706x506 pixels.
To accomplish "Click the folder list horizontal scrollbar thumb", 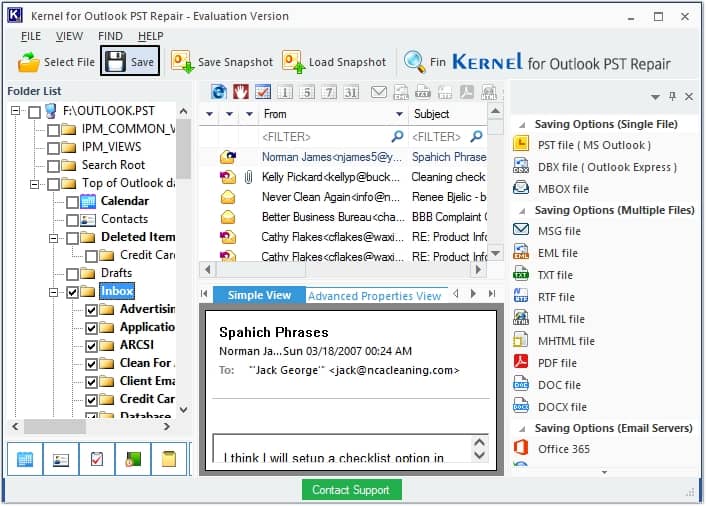I will click(x=54, y=426).
